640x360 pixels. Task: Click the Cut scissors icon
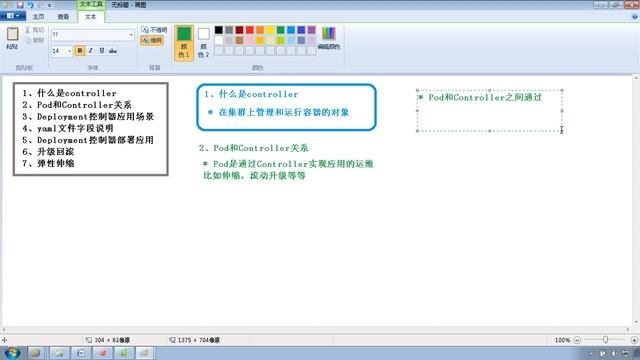(x=28, y=30)
